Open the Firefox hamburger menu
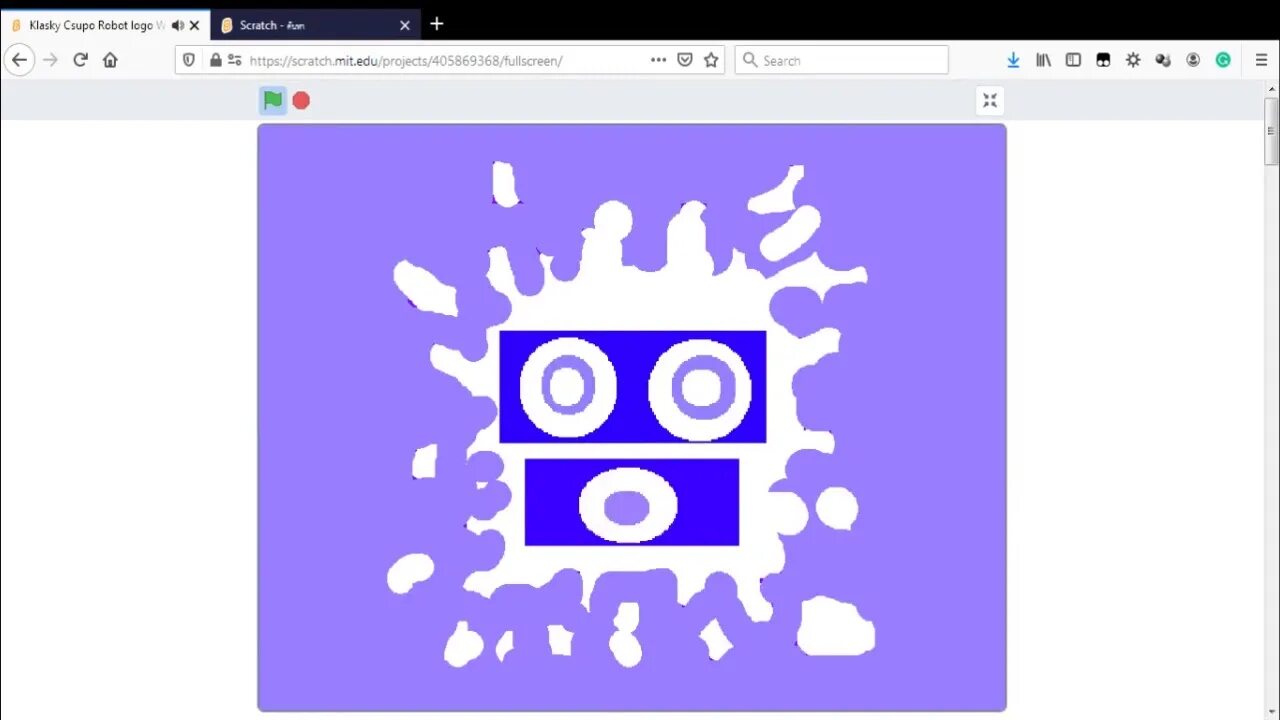Viewport: 1280px width, 720px height. point(1261,60)
